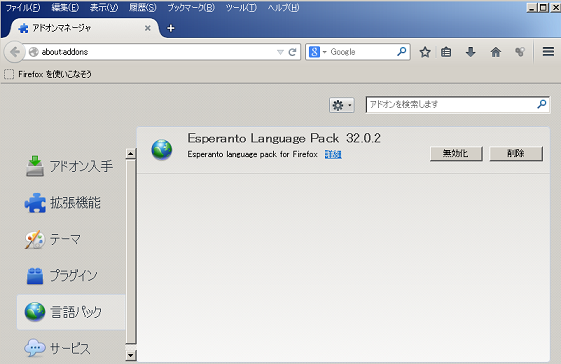Click the Esperanto Language Pack globe icon
The width and height of the screenshot is (561, 364).
tap(162, 149)
